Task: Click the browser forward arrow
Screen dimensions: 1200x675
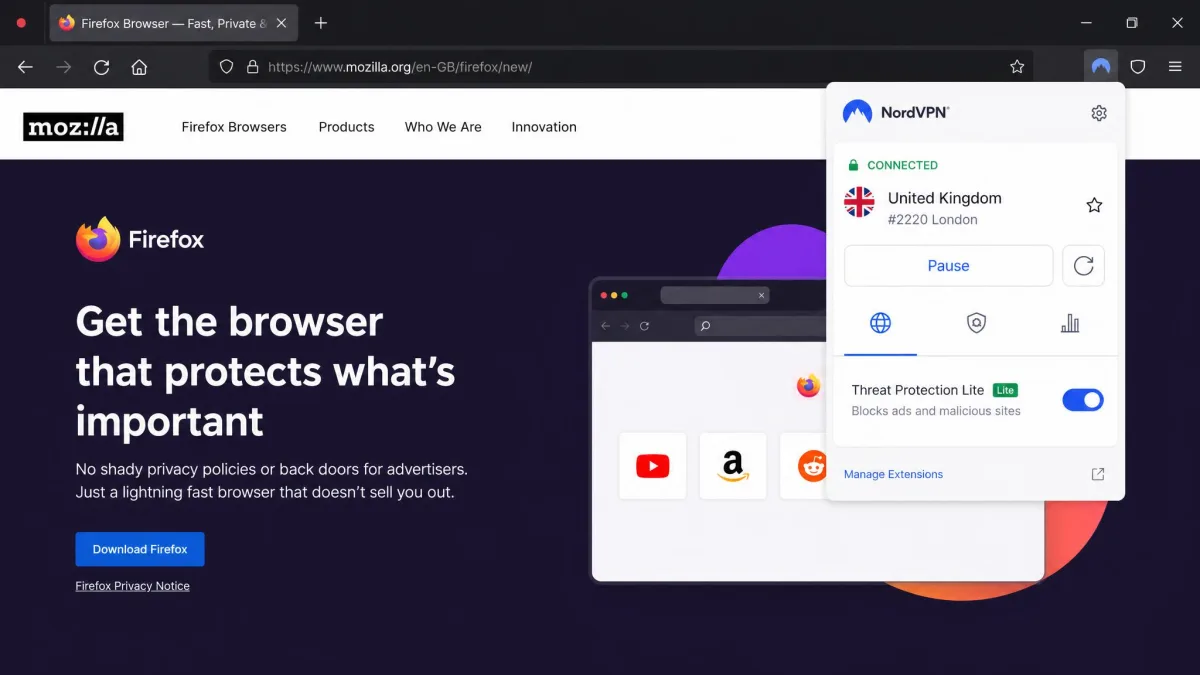Action: [x=63, y=67]
